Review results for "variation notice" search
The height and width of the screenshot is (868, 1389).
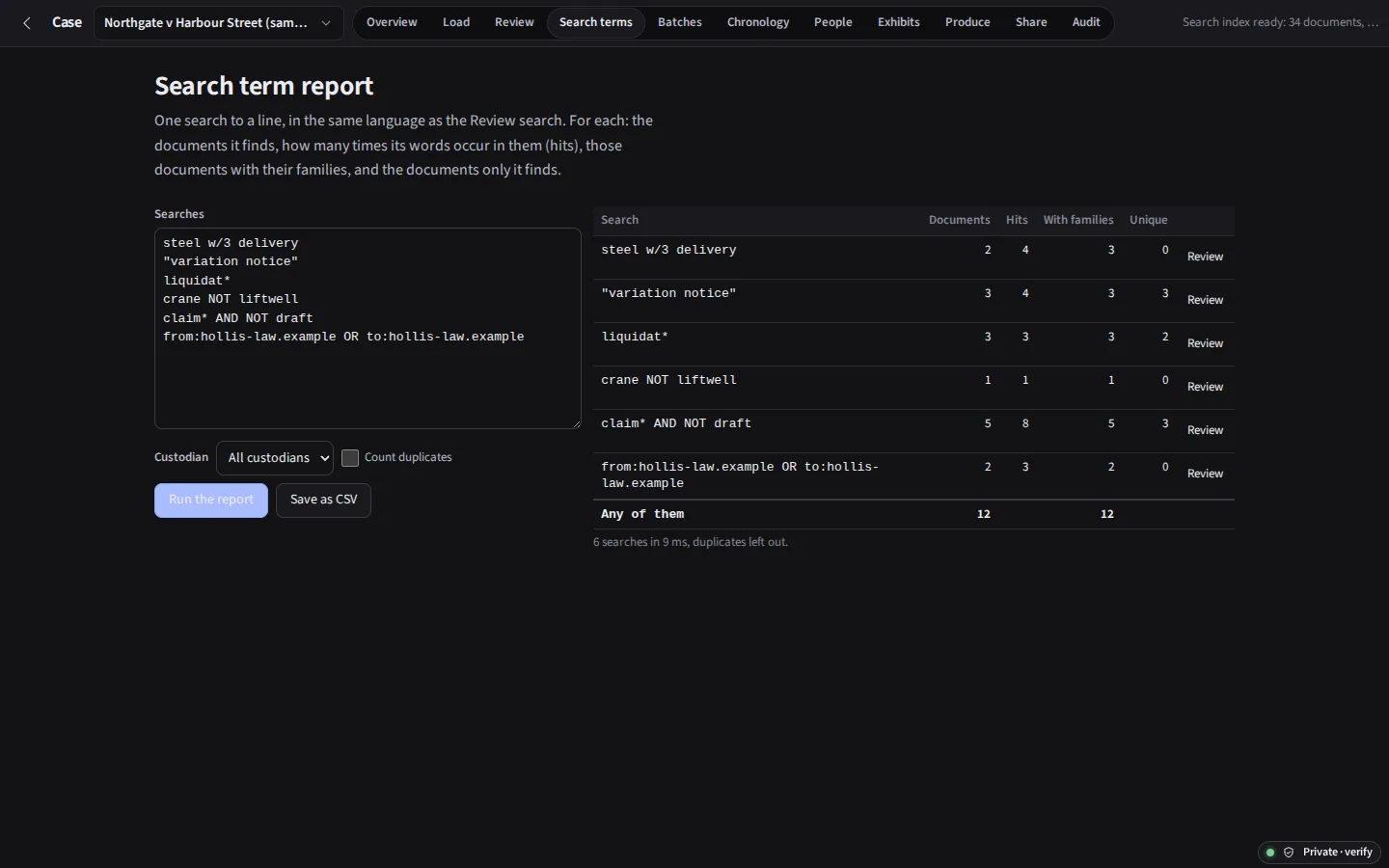pyautogui.click(x=1205, y=300)
